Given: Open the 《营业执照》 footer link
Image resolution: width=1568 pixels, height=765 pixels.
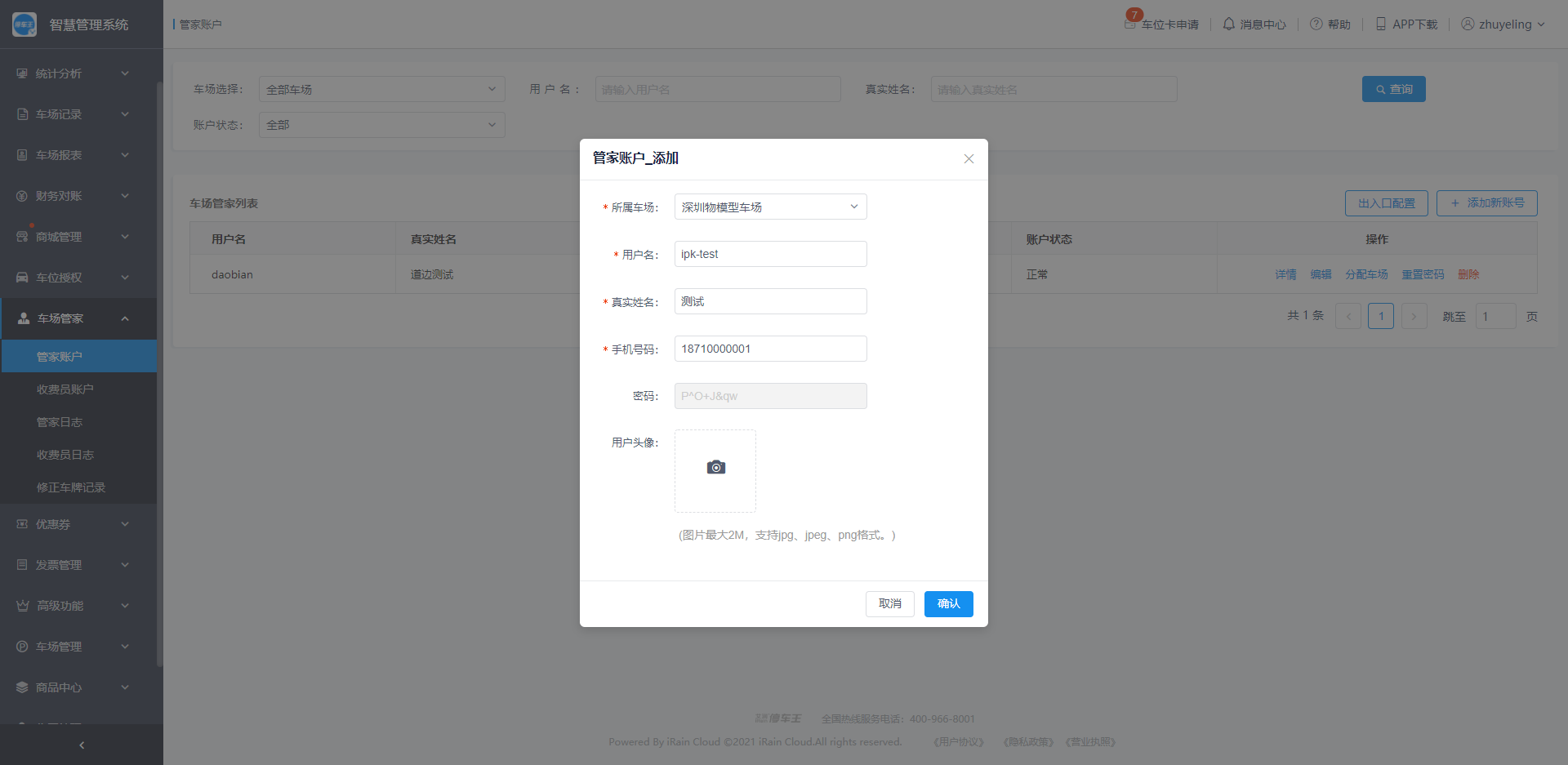Looking at the screenshot, I should click(1091, 742).
